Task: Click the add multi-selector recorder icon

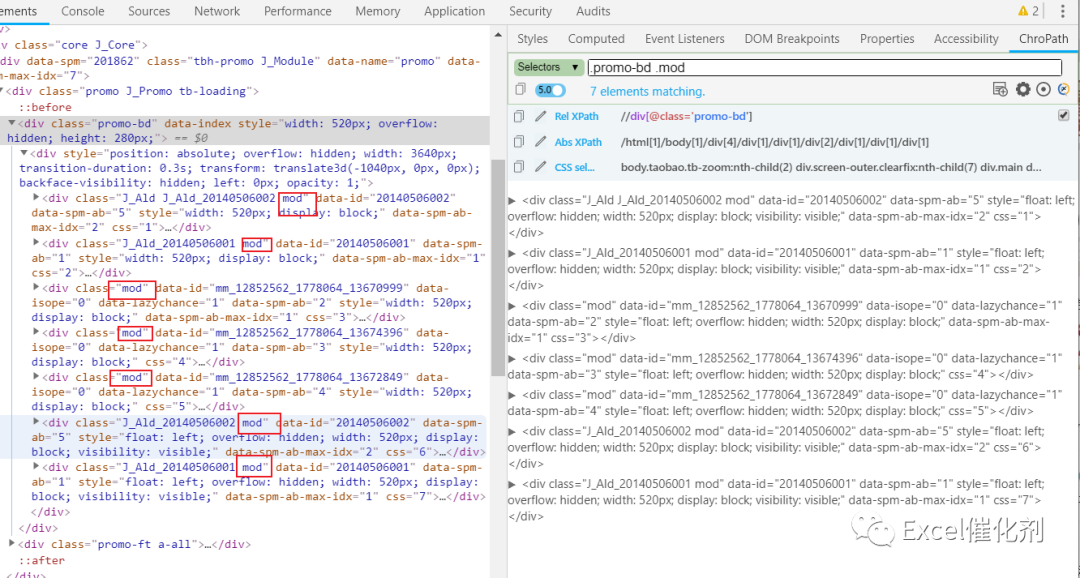Action: click(x=1000, y=90)
